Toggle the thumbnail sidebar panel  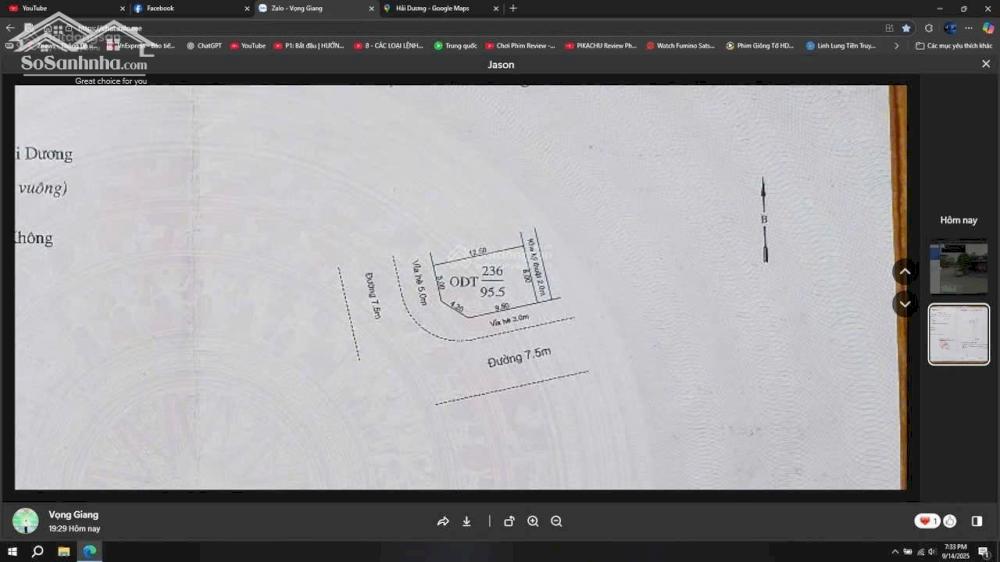[977, 521]
